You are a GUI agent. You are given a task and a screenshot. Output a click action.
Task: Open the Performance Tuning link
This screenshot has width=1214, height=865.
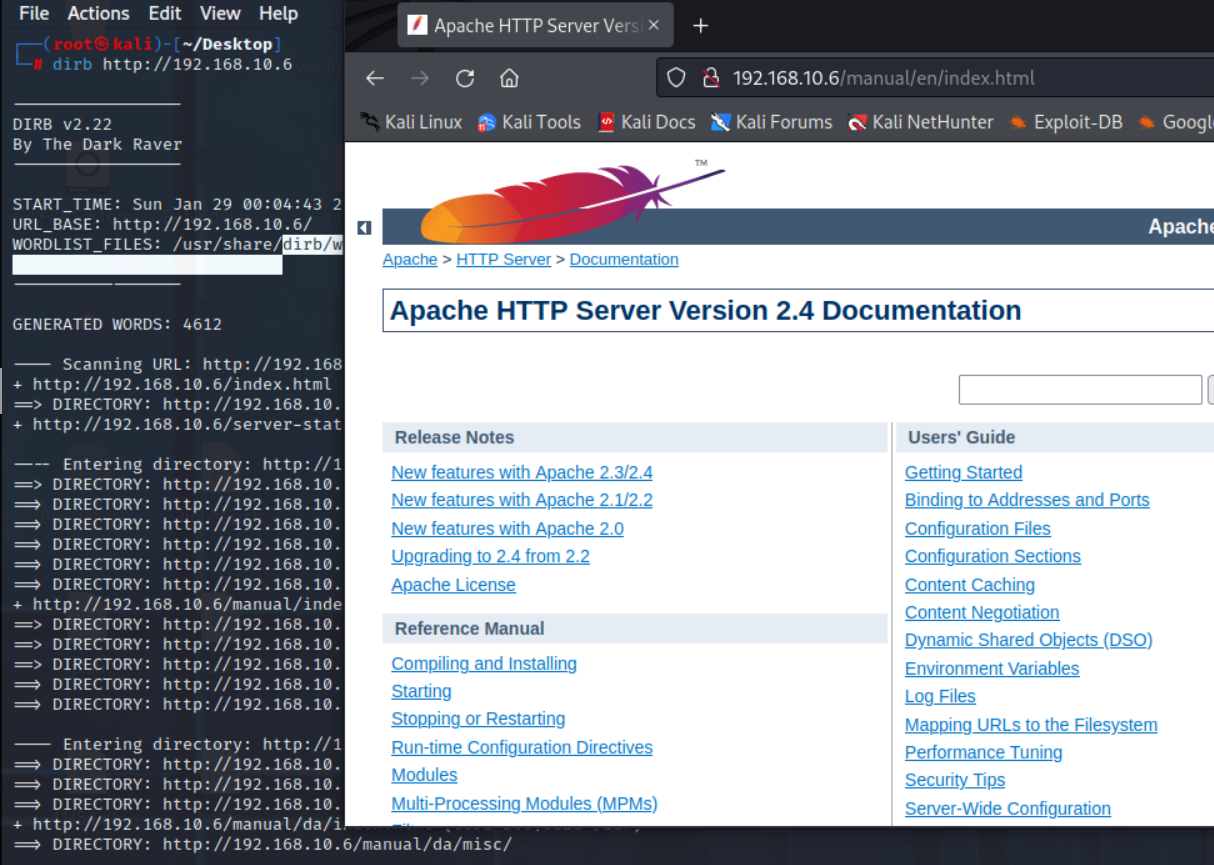[x=984, y=752]
